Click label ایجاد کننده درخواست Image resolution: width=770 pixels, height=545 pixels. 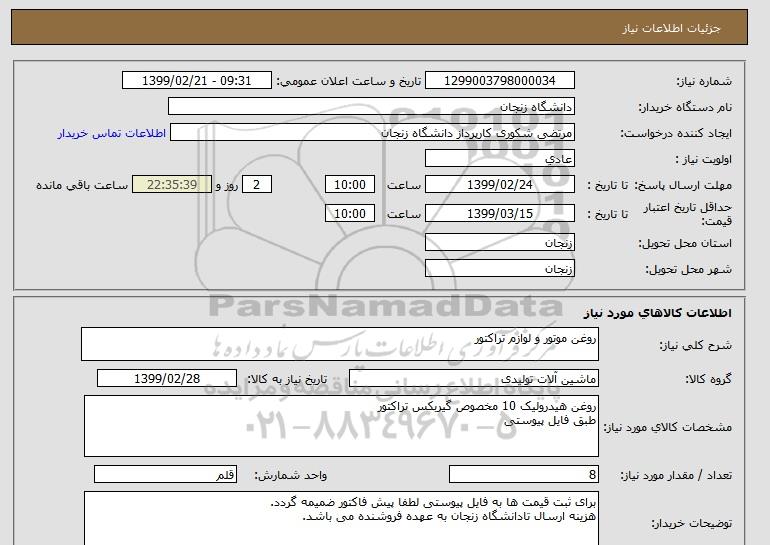point(676,134)
